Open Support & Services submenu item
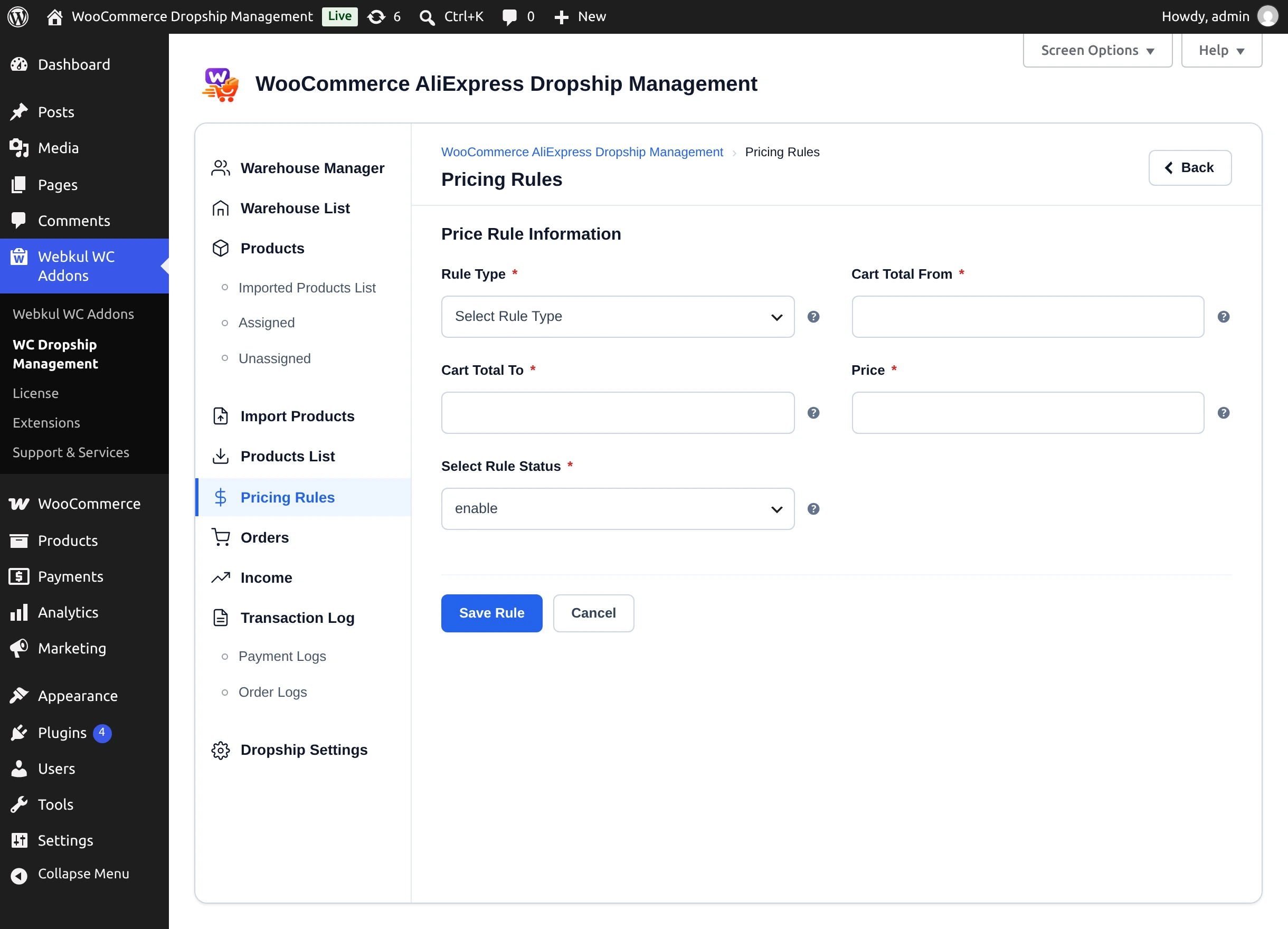The image size is (1288, 929). coord(71,452)
